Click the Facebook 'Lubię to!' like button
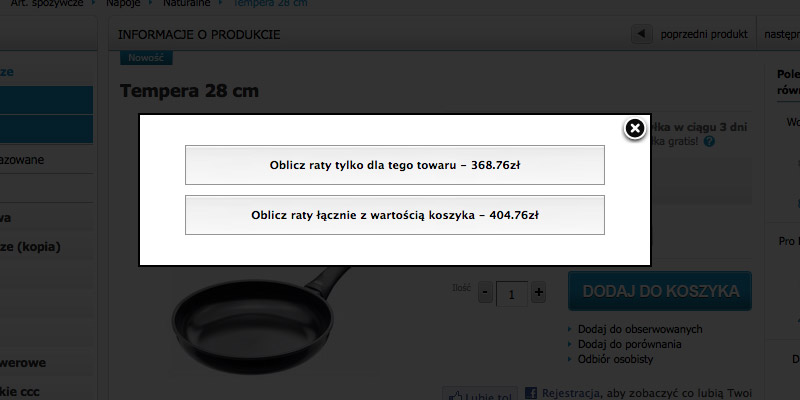 [x=480, y=394]
